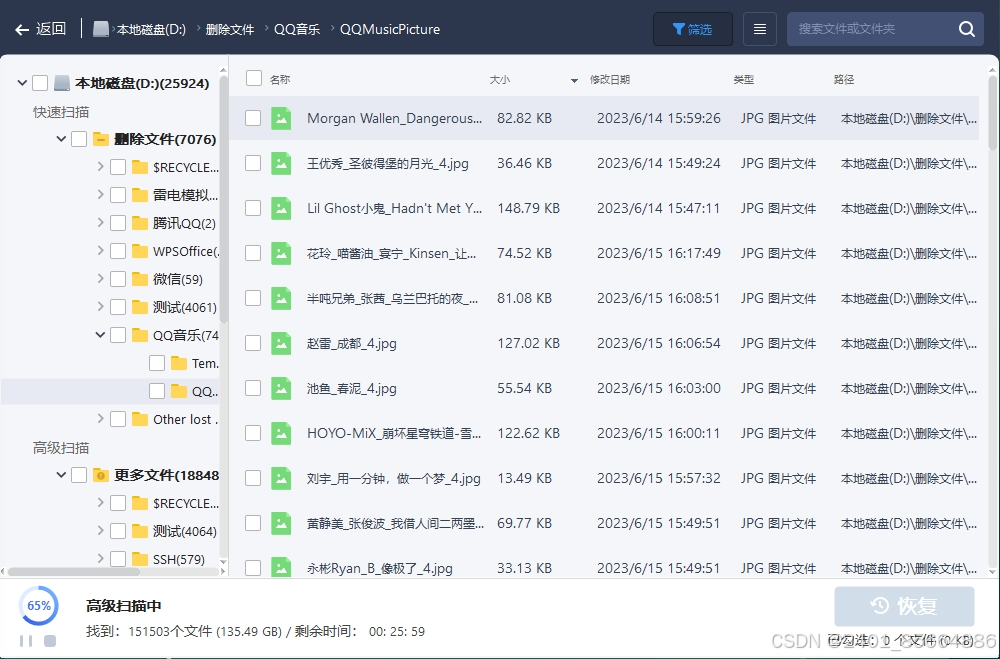Open the list view menu icon
Image resolution: width=1000 pixels, height=659 pixels.
[760, 29]
